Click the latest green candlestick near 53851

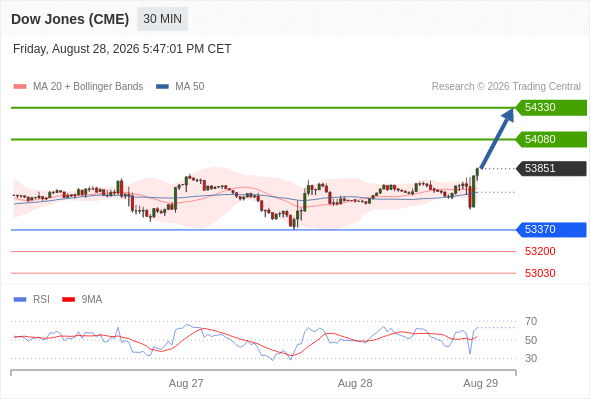(477, 173)
